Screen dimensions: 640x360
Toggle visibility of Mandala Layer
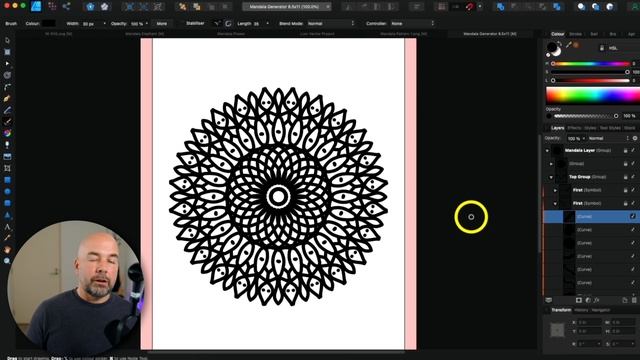(633, 151)
